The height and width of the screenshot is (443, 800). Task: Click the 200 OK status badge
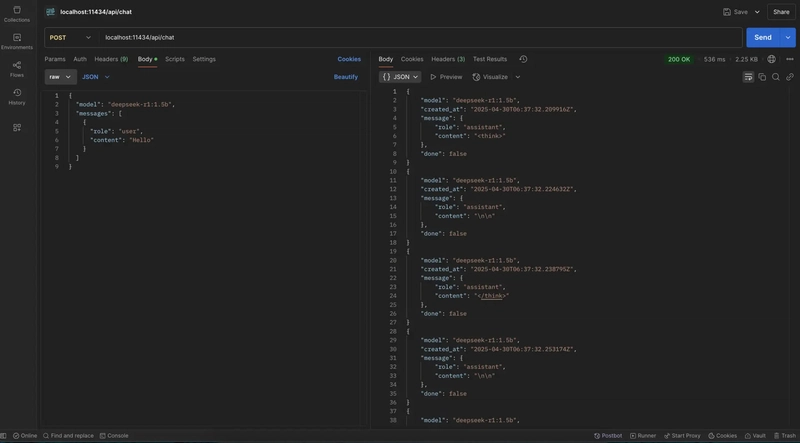679,59
